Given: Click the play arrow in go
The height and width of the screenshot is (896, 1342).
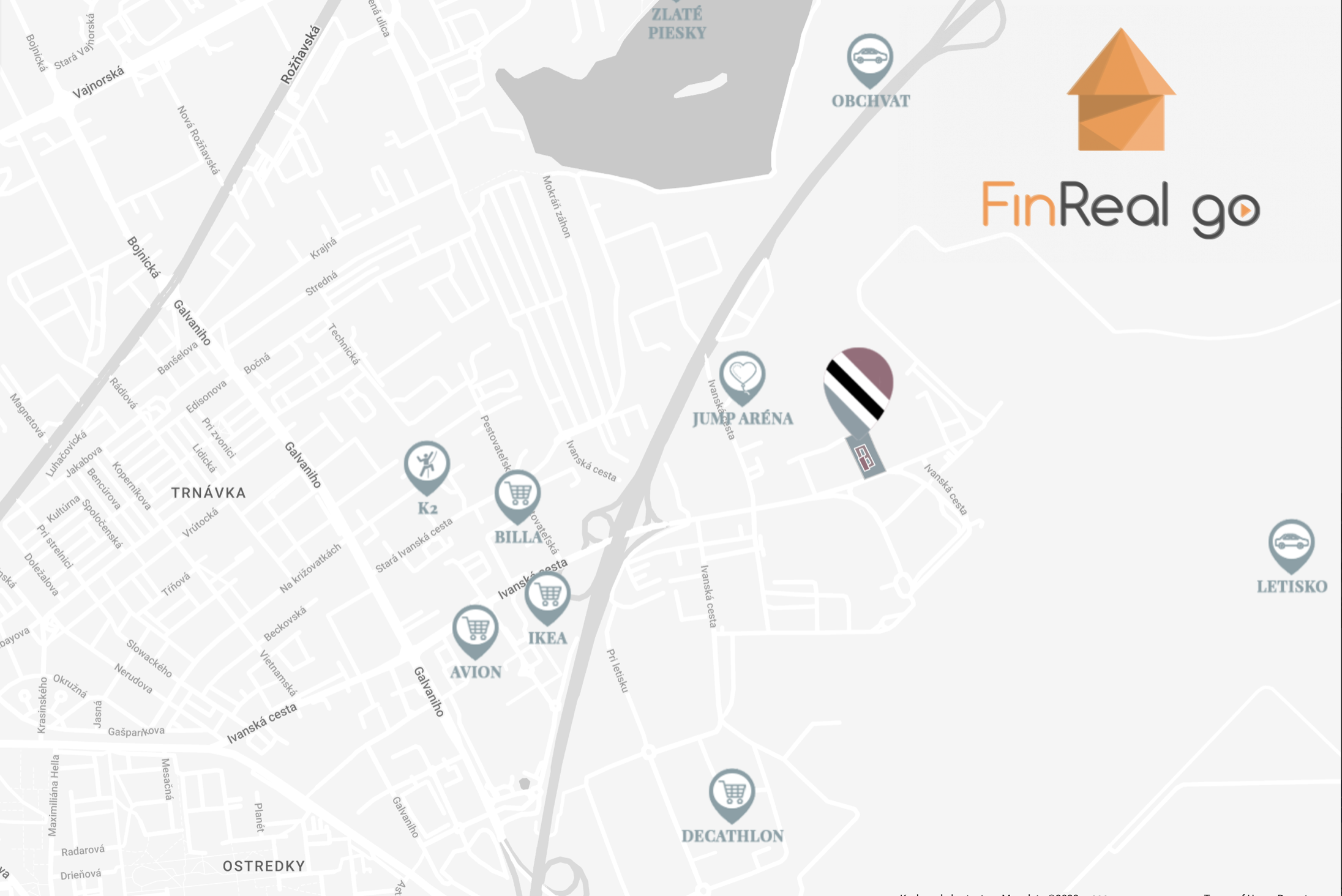Looking at the screenshot, I should (1245, 211).
